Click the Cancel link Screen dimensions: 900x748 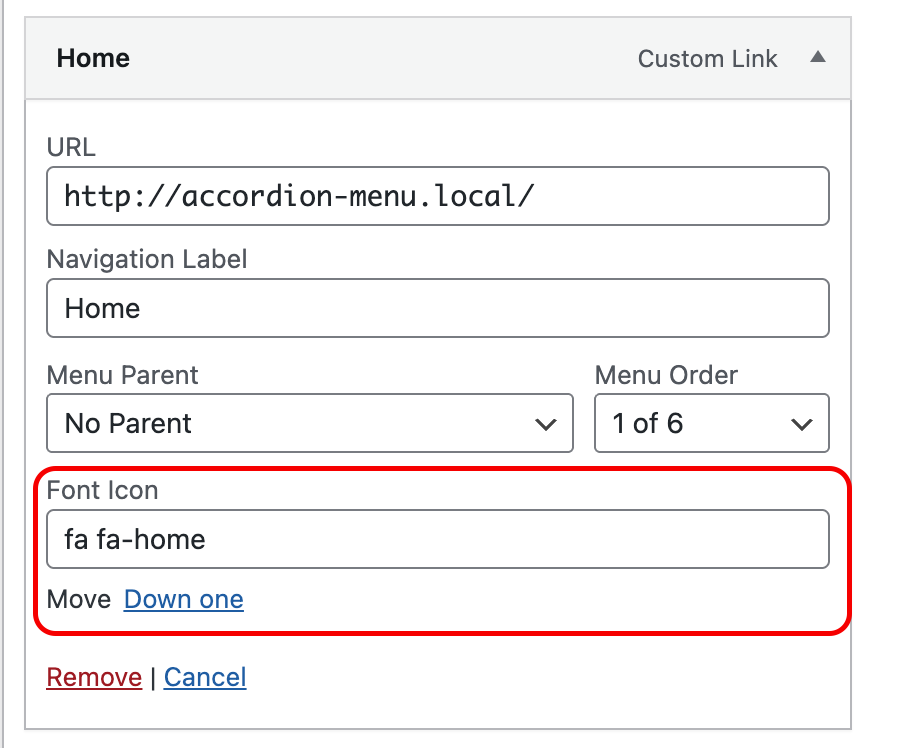pos(205,678)
